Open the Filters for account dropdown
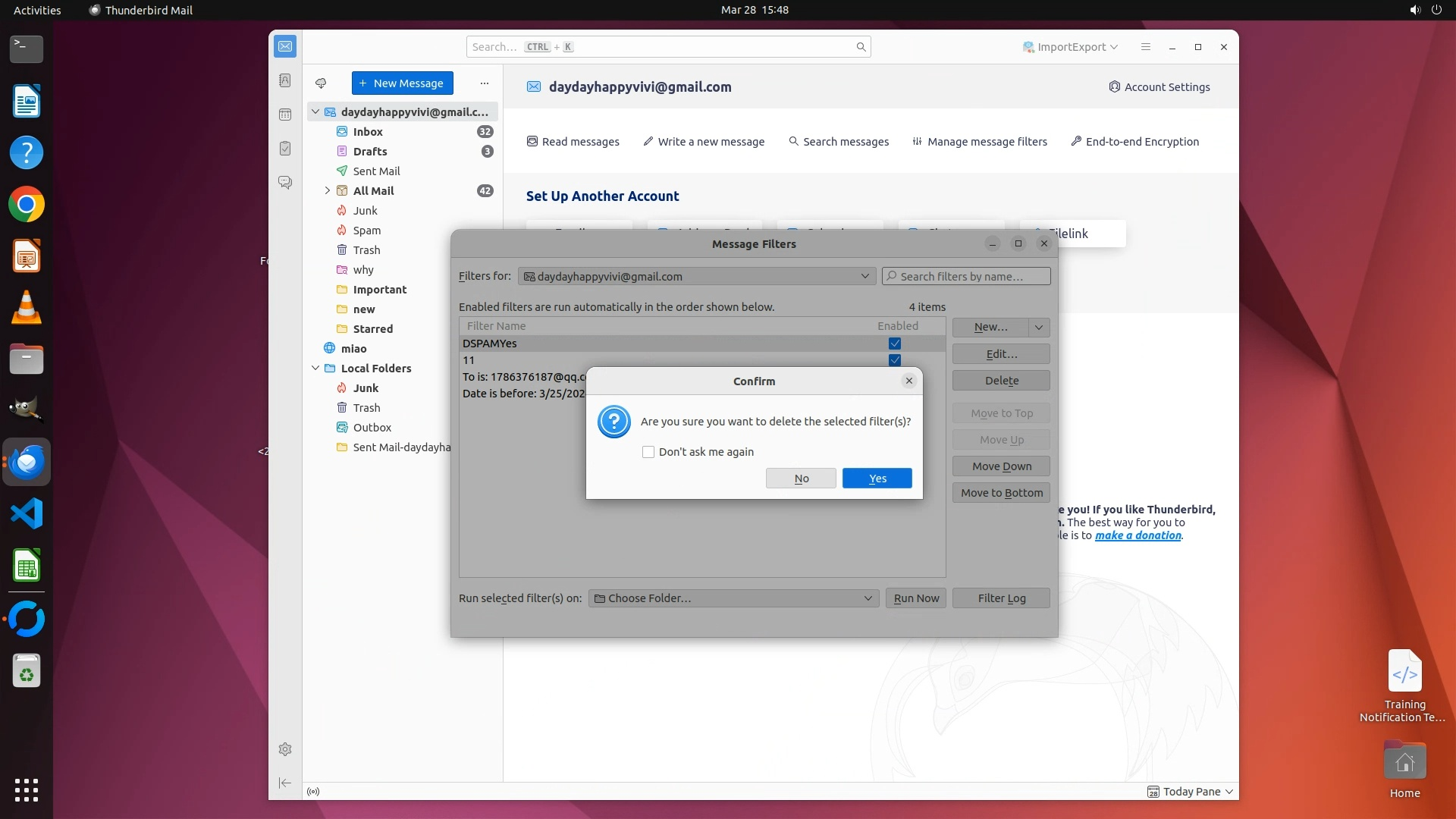Image resolution: width=1456 pixels, height=819 pixels. coord(696,277)
